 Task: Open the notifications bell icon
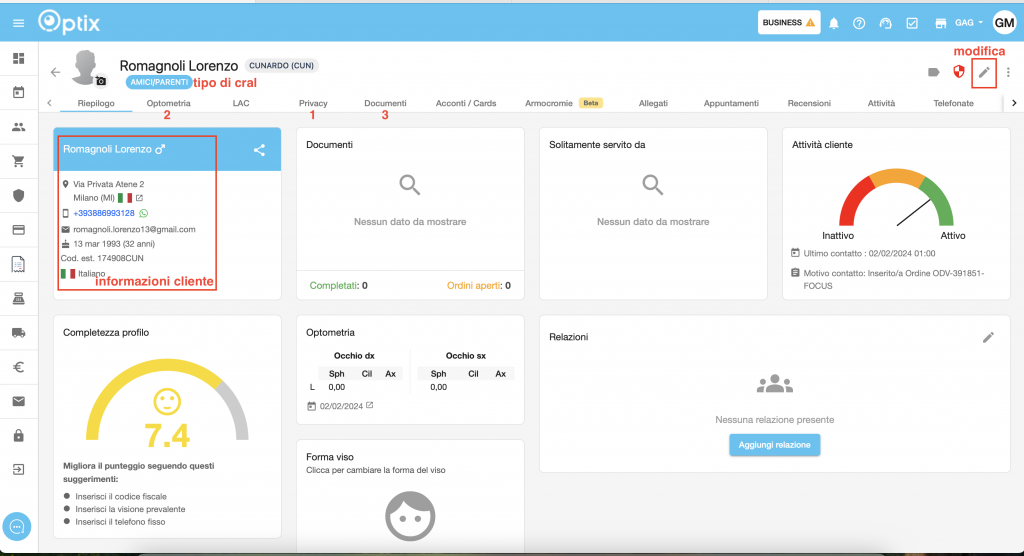[x=834, y=23]
